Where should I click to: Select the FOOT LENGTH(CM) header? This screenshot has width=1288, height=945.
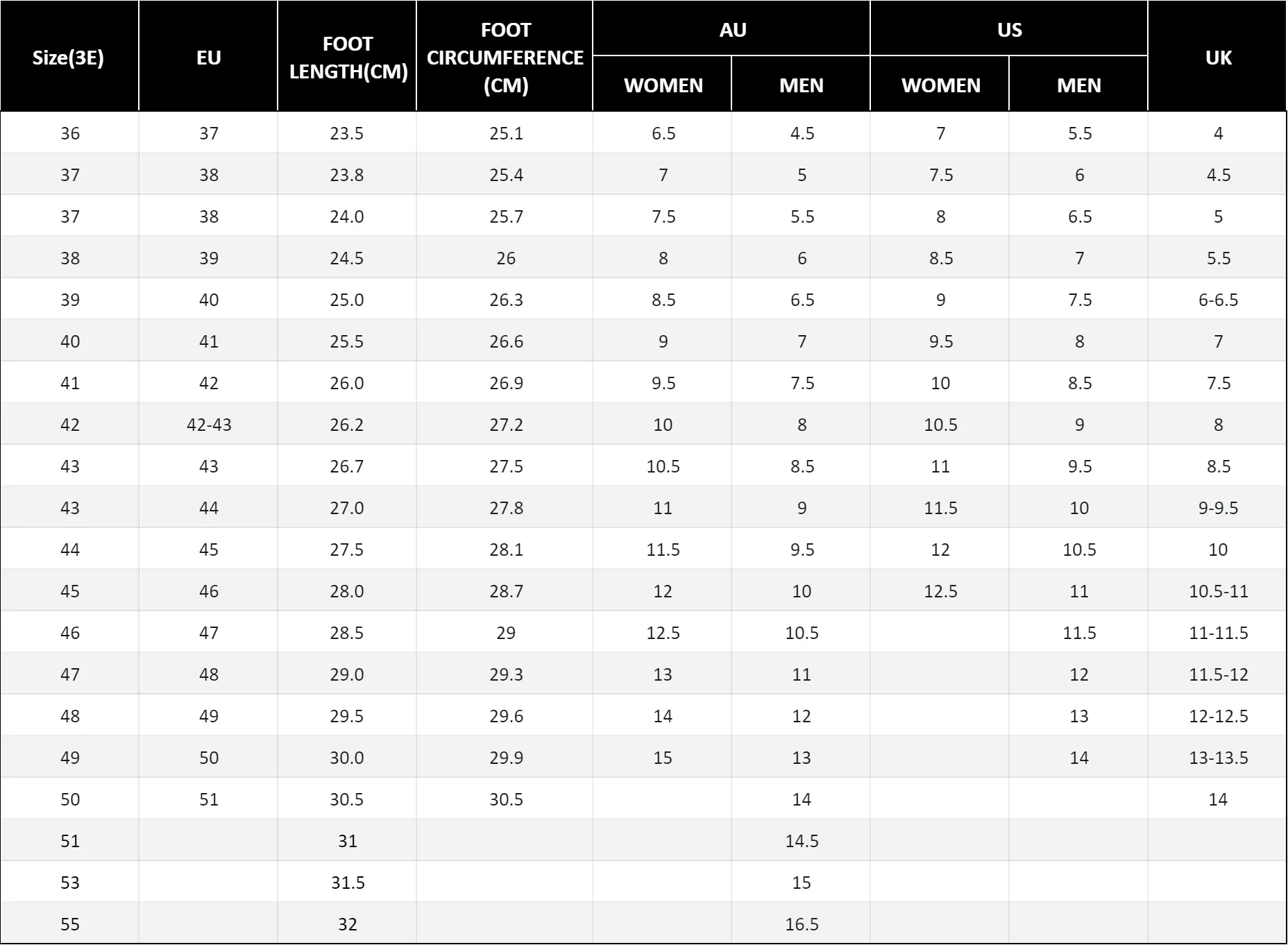[x=348, y=58]
